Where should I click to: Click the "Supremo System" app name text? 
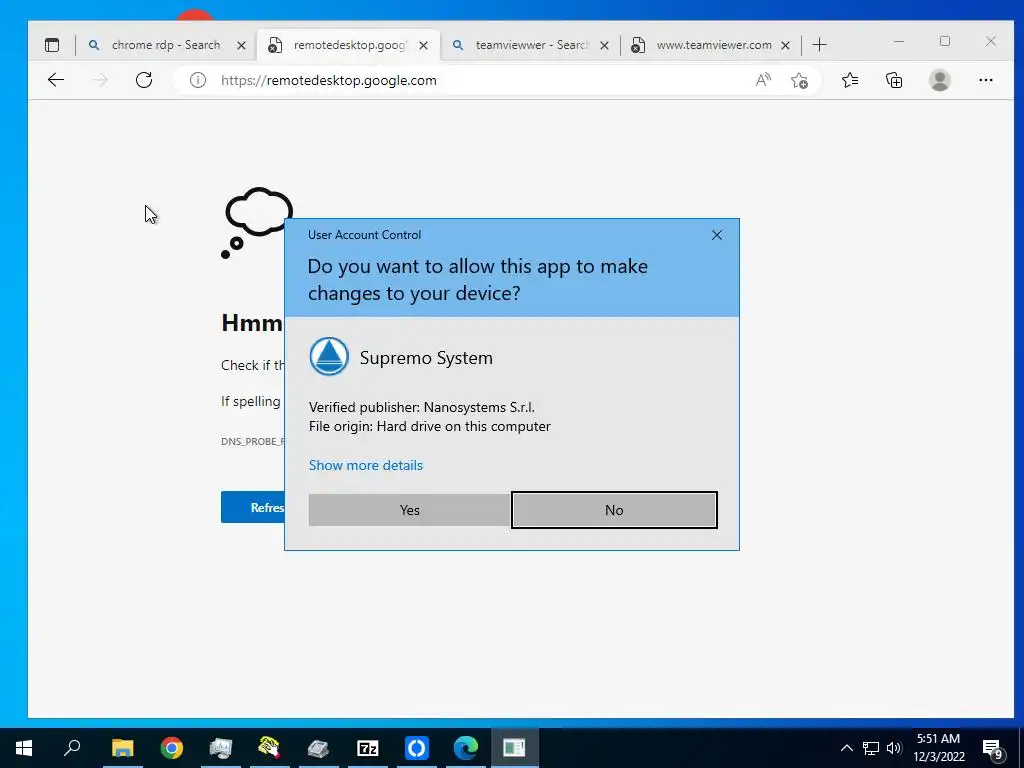426,358
